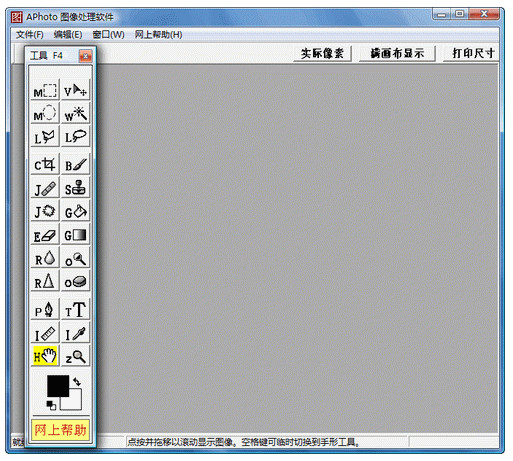Close the 工具 F4 tool palette
This screenshot has width=513, height=461.
click(x=85, y=56)
